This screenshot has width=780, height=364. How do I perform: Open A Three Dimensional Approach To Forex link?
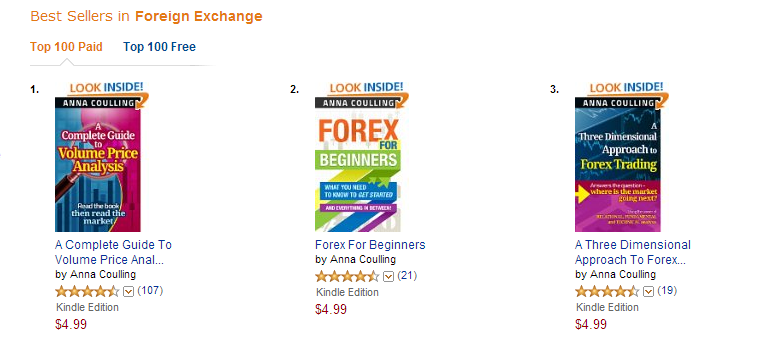(633, 252)
